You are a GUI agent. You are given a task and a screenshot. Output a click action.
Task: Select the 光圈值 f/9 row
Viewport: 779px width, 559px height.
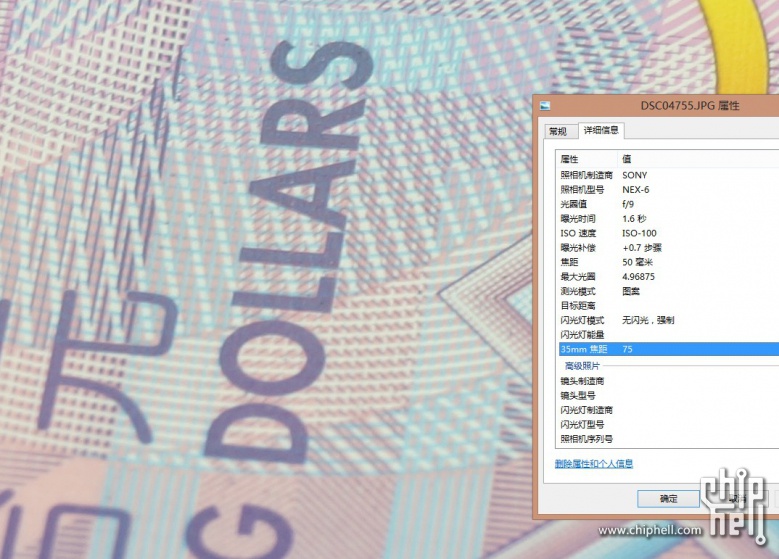(x=669, y=204)
